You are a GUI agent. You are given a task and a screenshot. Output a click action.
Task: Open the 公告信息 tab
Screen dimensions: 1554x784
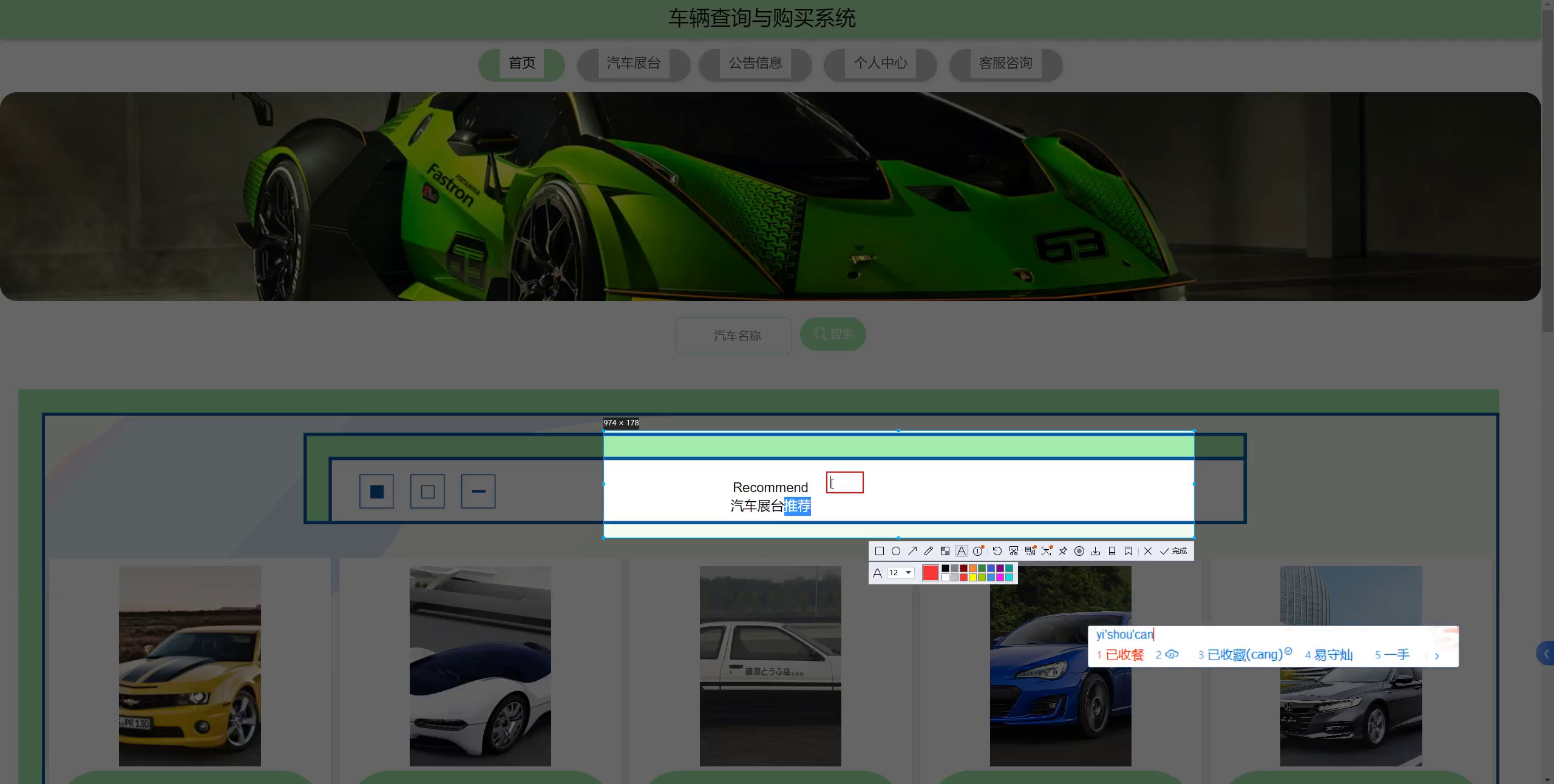pos(755,64)
